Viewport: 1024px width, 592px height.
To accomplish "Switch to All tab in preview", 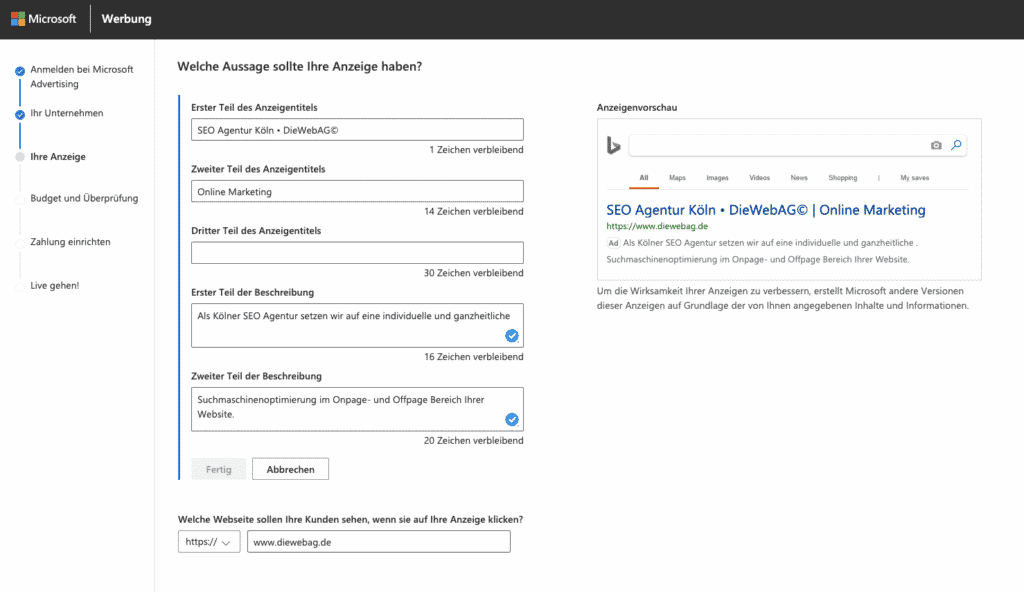I will coord(644,178).
